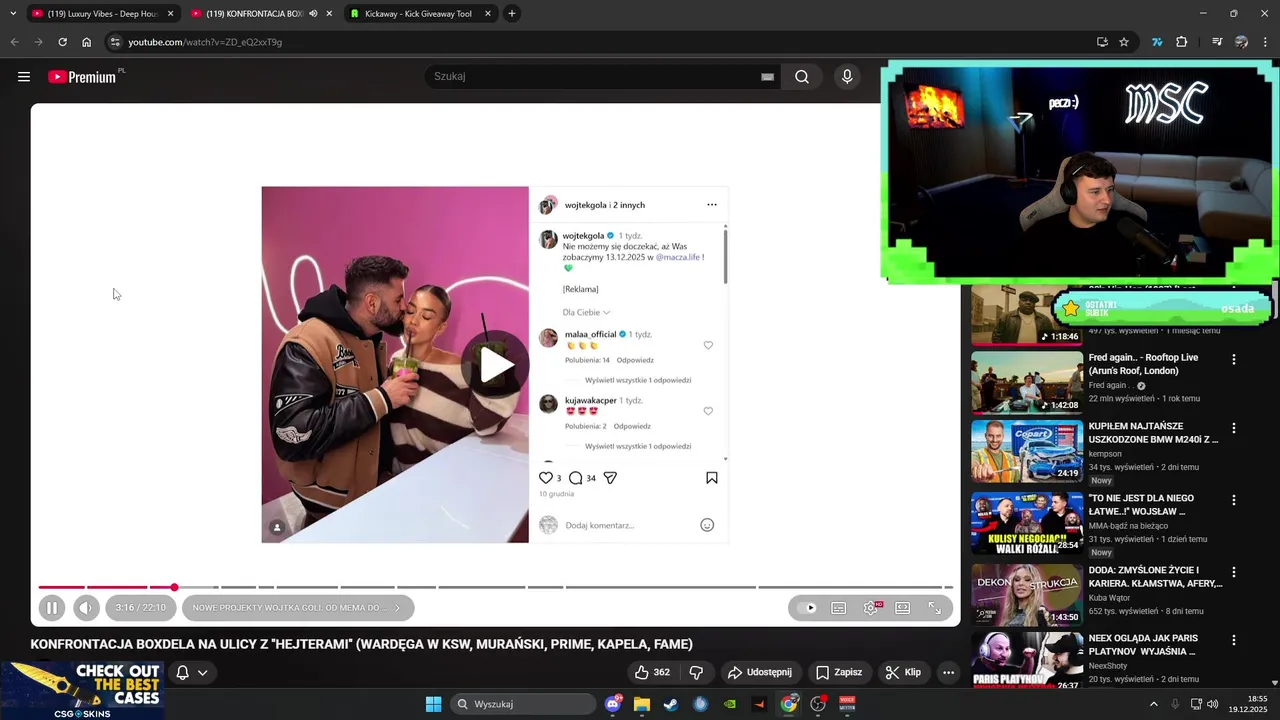1280x720 pixels.
Task: Click the Wyszukaj taskbar search box
Action: click(525, 704)
